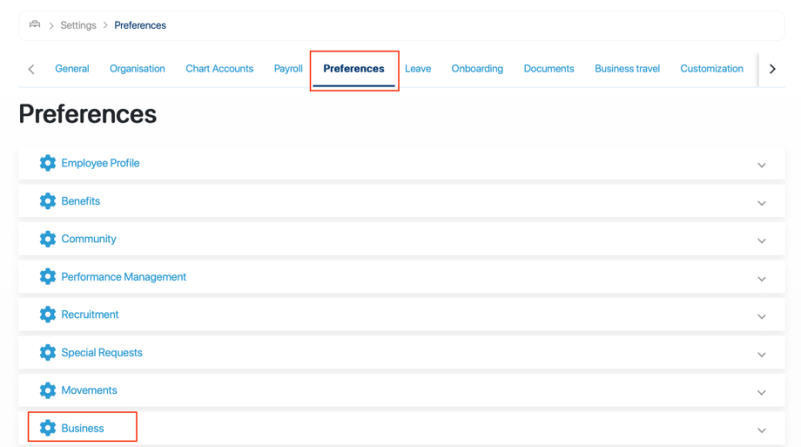The height and width of the screenshot is (447, 801).
Task: Click the gear icon beside Performance Management
Action: coord(47,277)
